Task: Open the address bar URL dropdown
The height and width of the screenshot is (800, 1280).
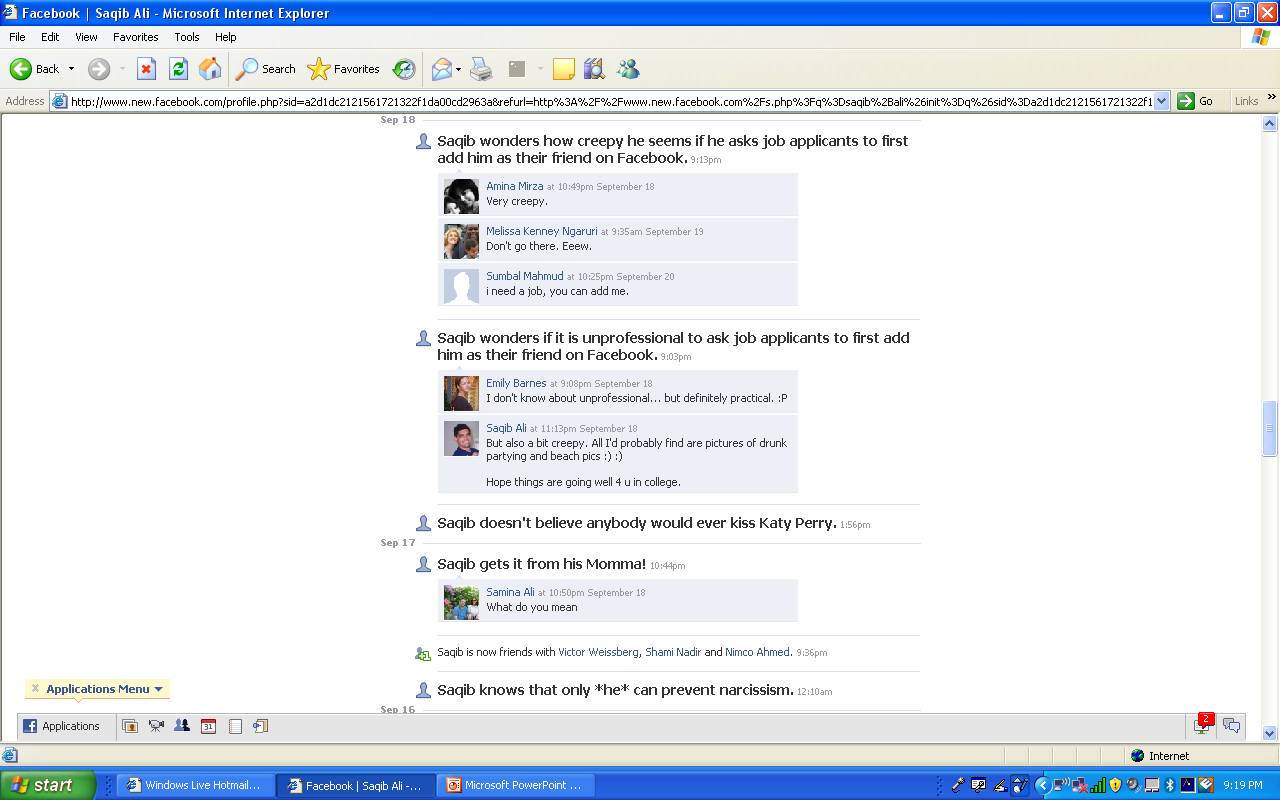Action: click(1161, 101)
